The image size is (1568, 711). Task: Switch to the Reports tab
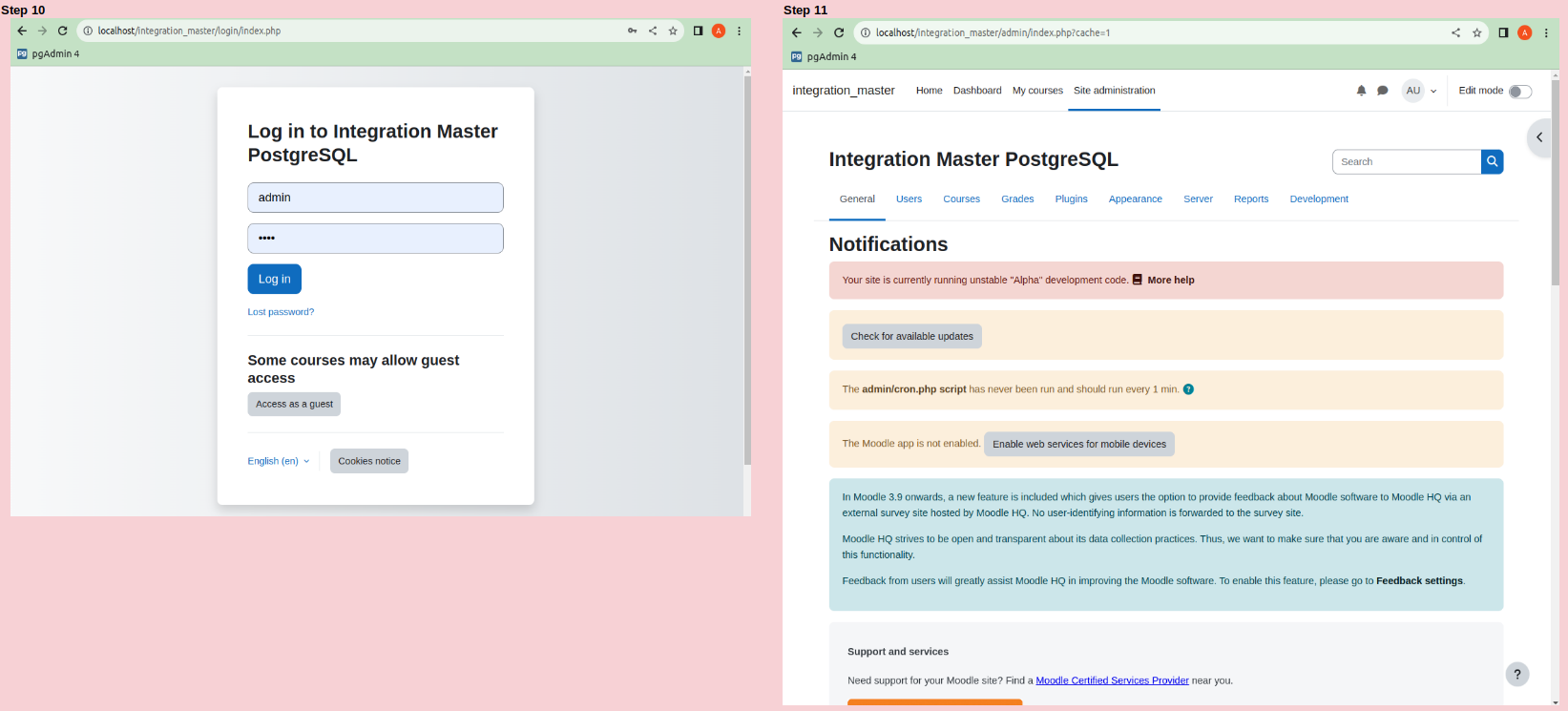[x=1251, y=199]
